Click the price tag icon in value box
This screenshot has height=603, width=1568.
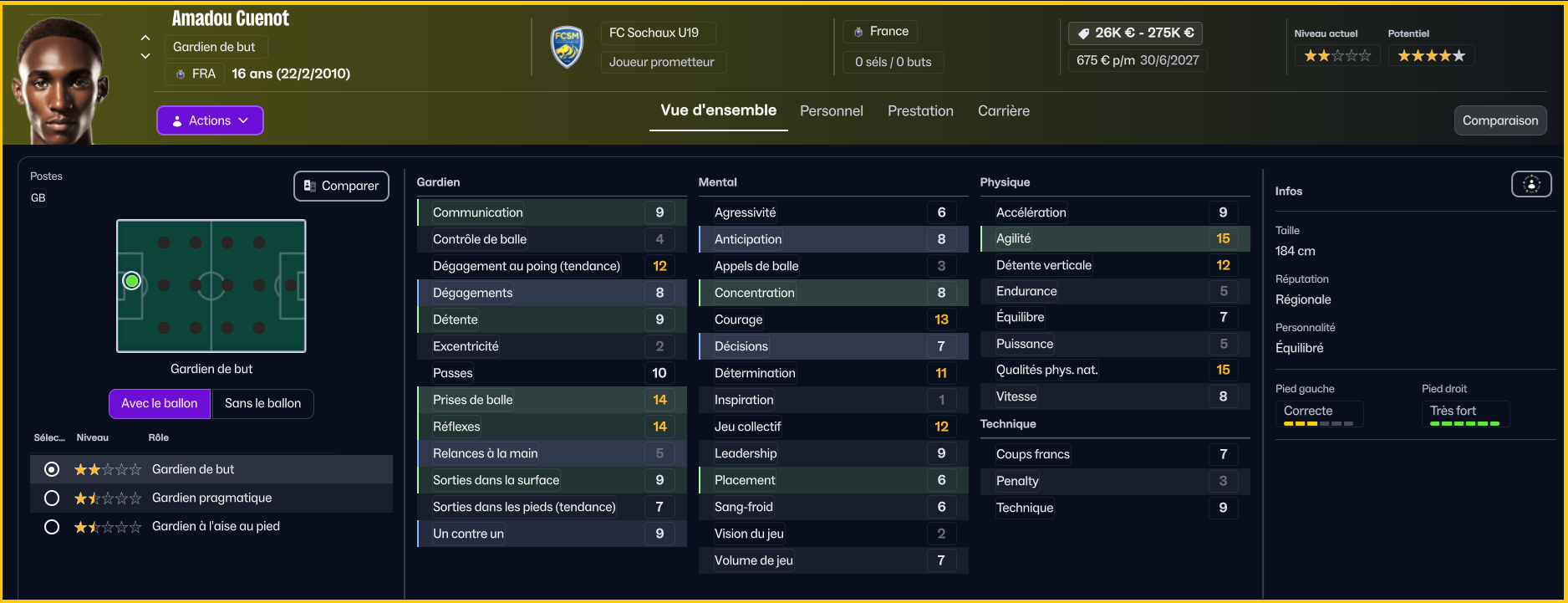tap(1084, 33)
